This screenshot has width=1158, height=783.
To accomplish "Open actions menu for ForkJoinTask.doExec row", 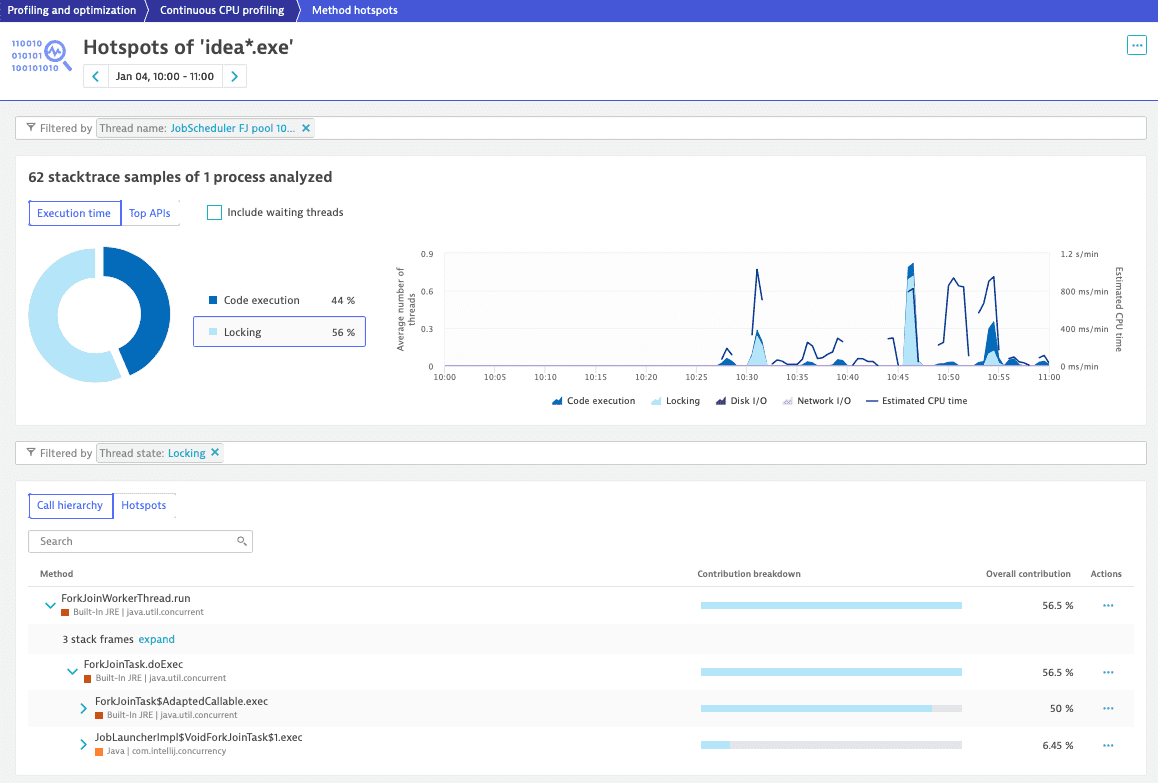I will point(1107,672).
